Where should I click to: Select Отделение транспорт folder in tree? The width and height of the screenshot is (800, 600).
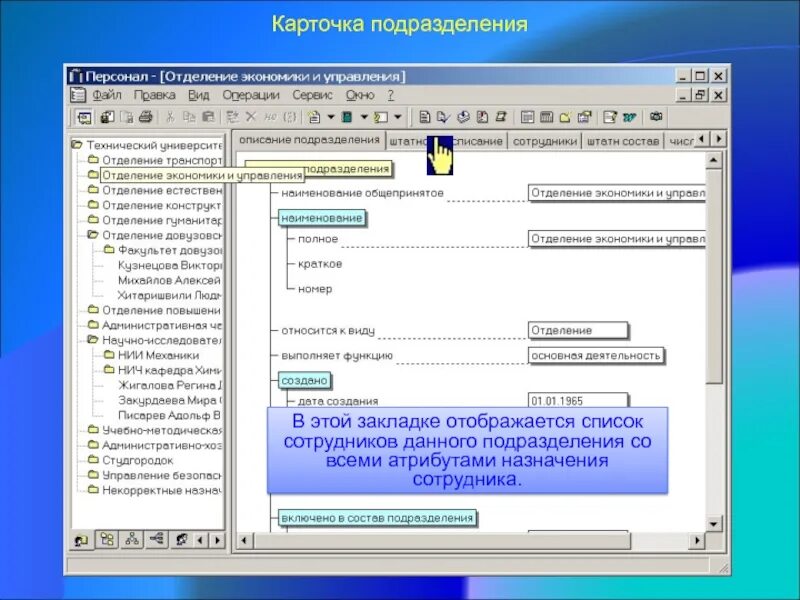point(162,160)
